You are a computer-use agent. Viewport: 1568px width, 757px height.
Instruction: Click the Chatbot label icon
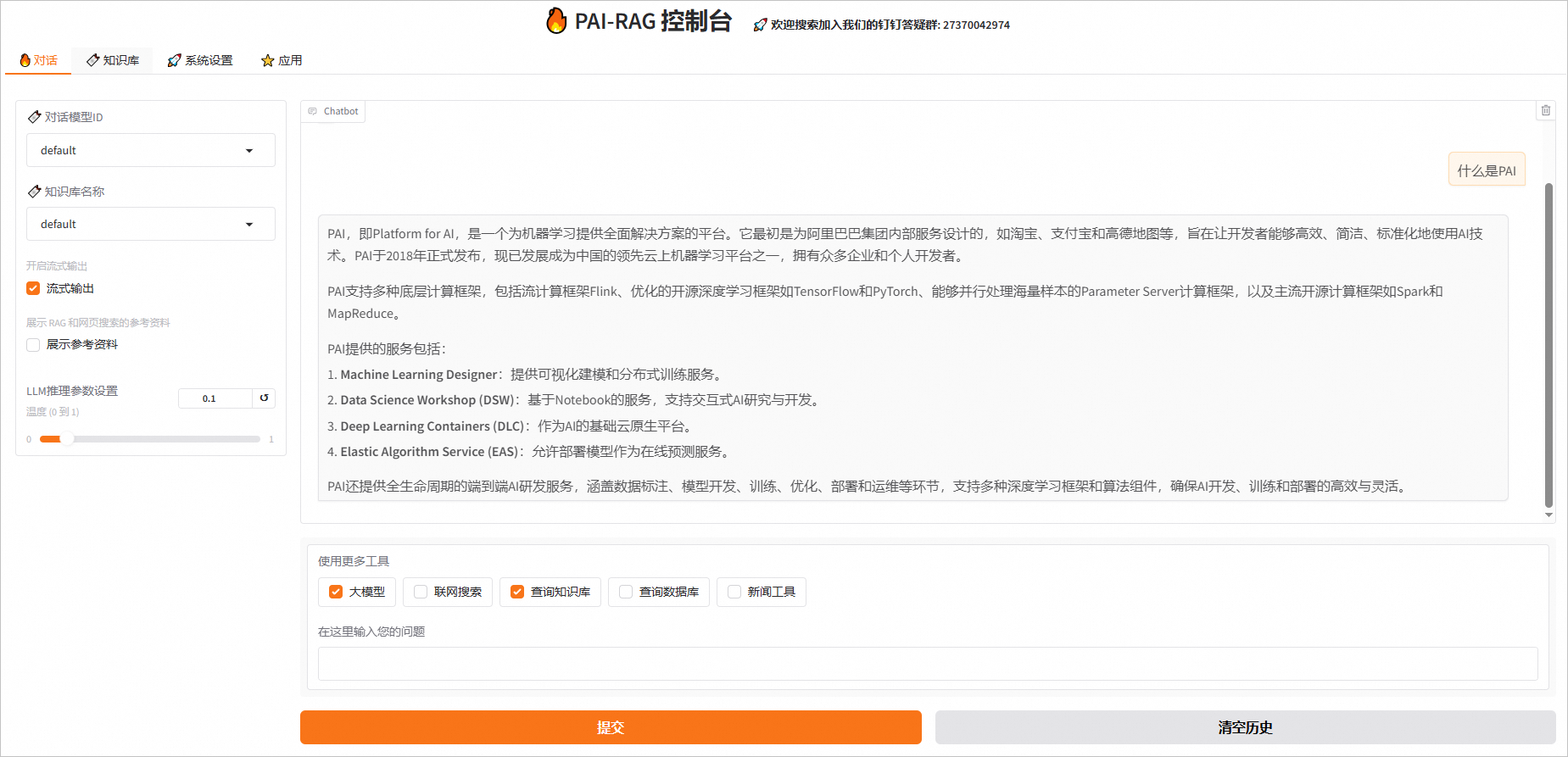coord(312,111)
